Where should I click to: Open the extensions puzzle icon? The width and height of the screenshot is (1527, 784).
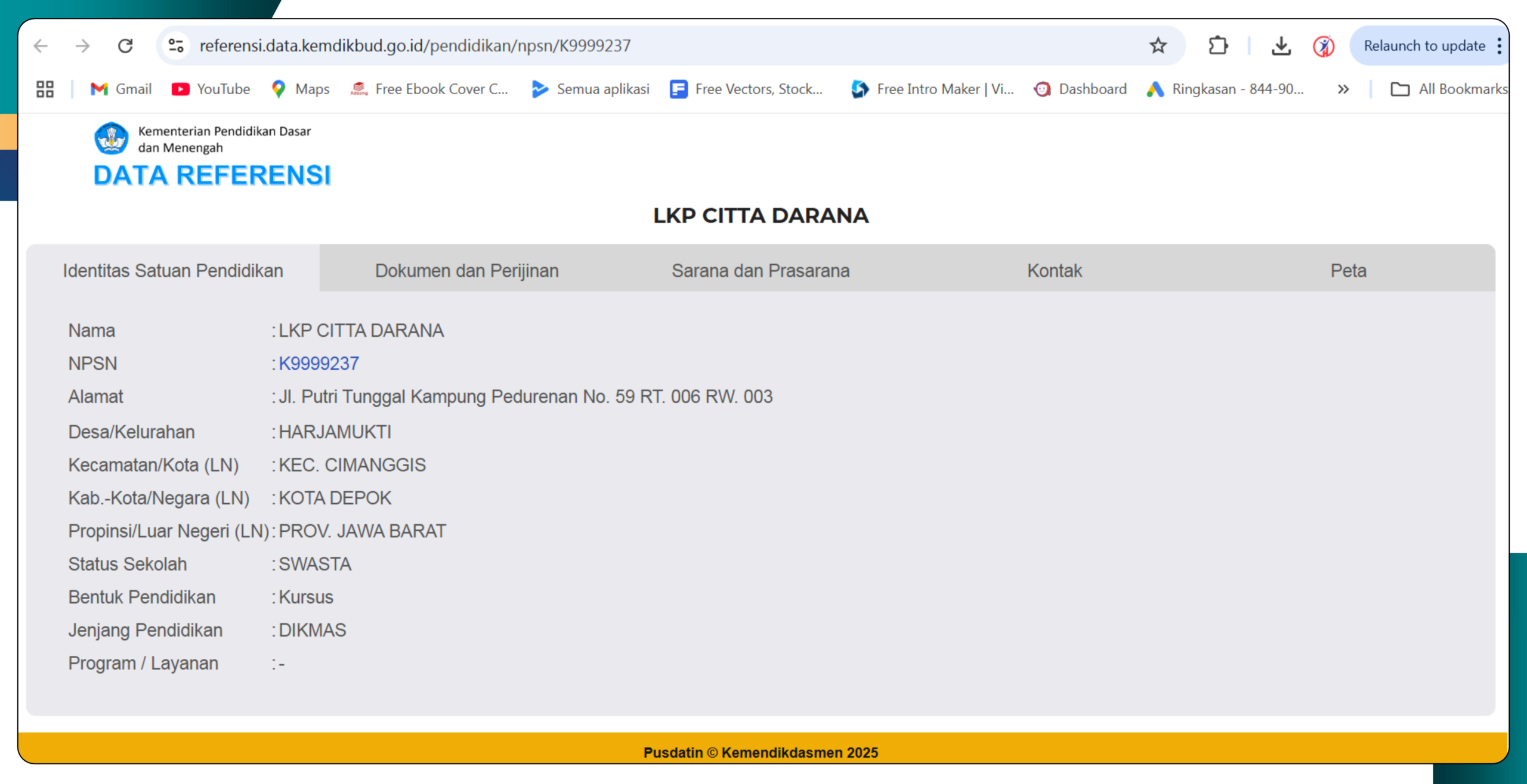pyautogui.click(x=1217, y=46)
